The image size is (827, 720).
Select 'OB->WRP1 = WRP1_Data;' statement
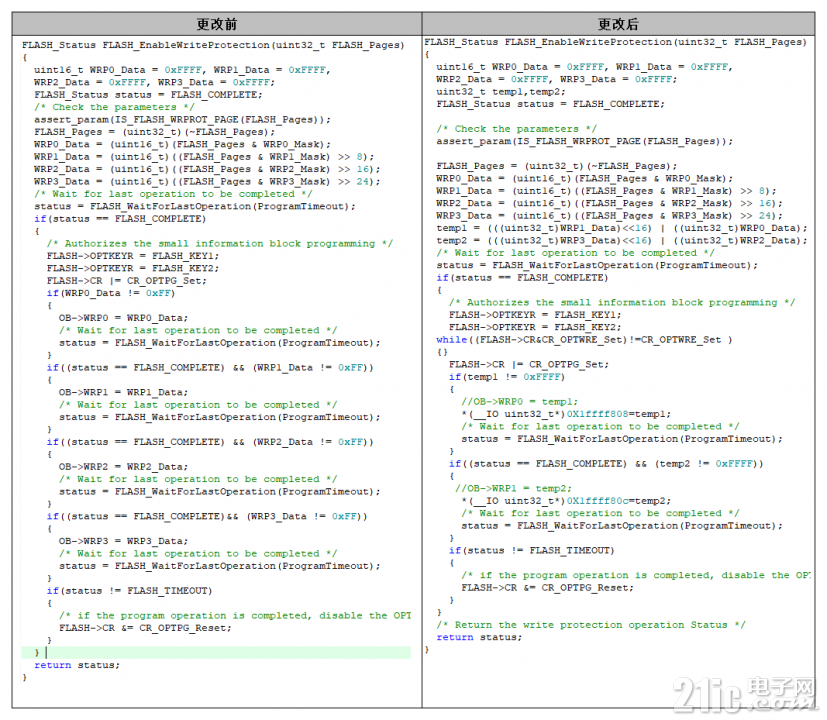click(123, 392)
